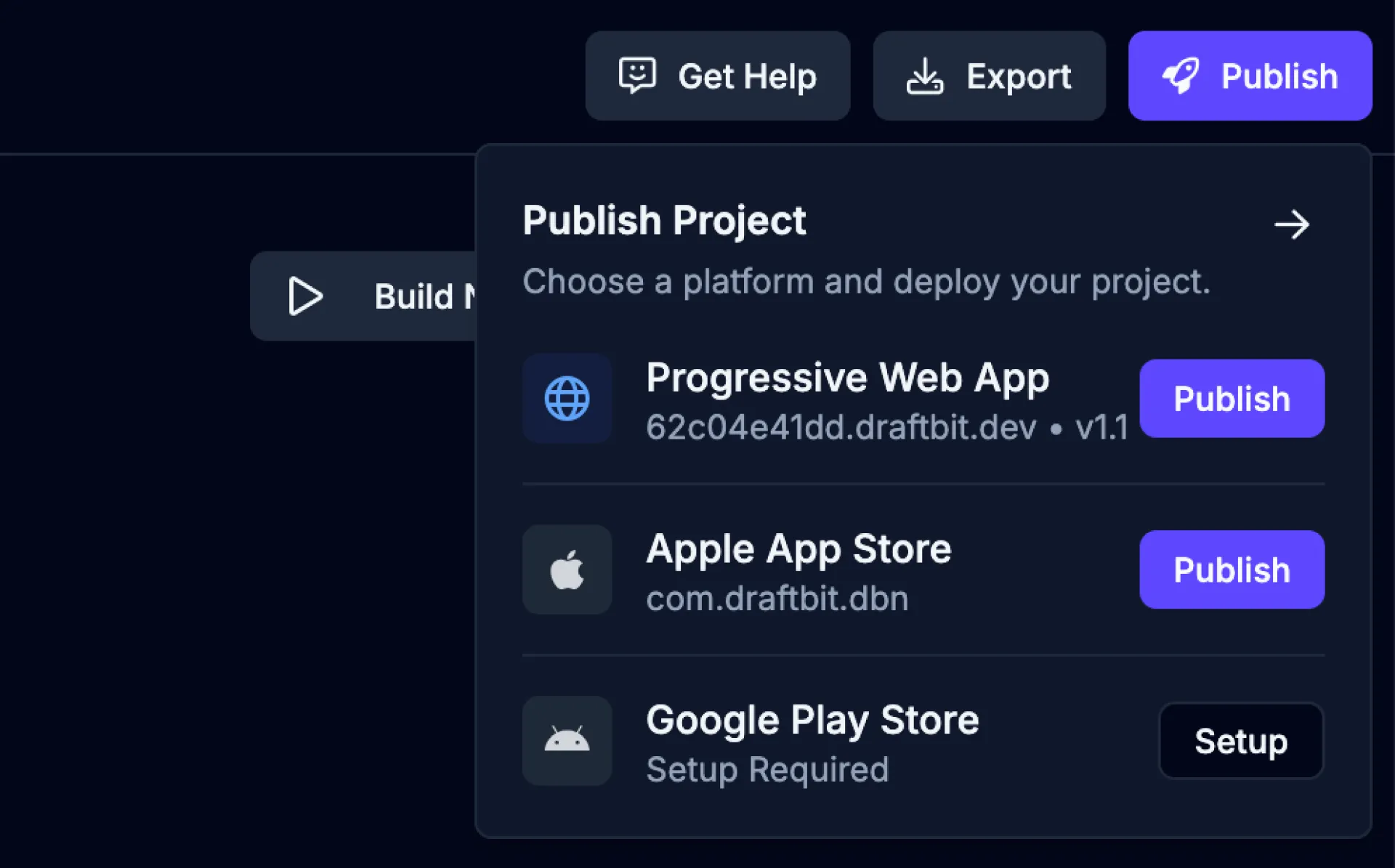The height and width of the screenshot is (868, 1395).
Task: Click the chat bubble icon in Get Help
Action: pyautogui.click(x=636, y=76)
